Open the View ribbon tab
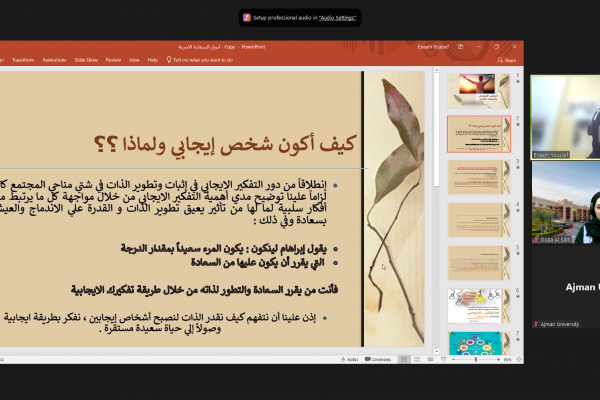Screen dimensions: 600x400 (135, 60)
